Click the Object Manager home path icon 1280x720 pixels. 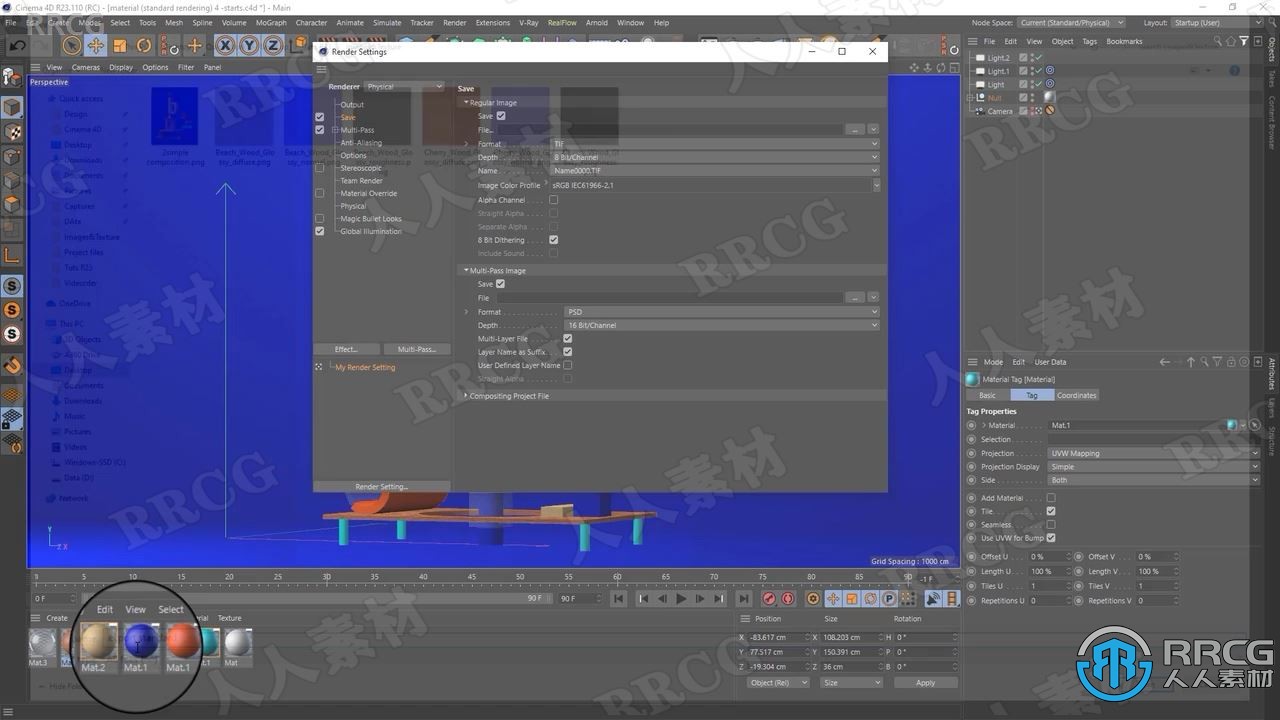(1230, 41)
